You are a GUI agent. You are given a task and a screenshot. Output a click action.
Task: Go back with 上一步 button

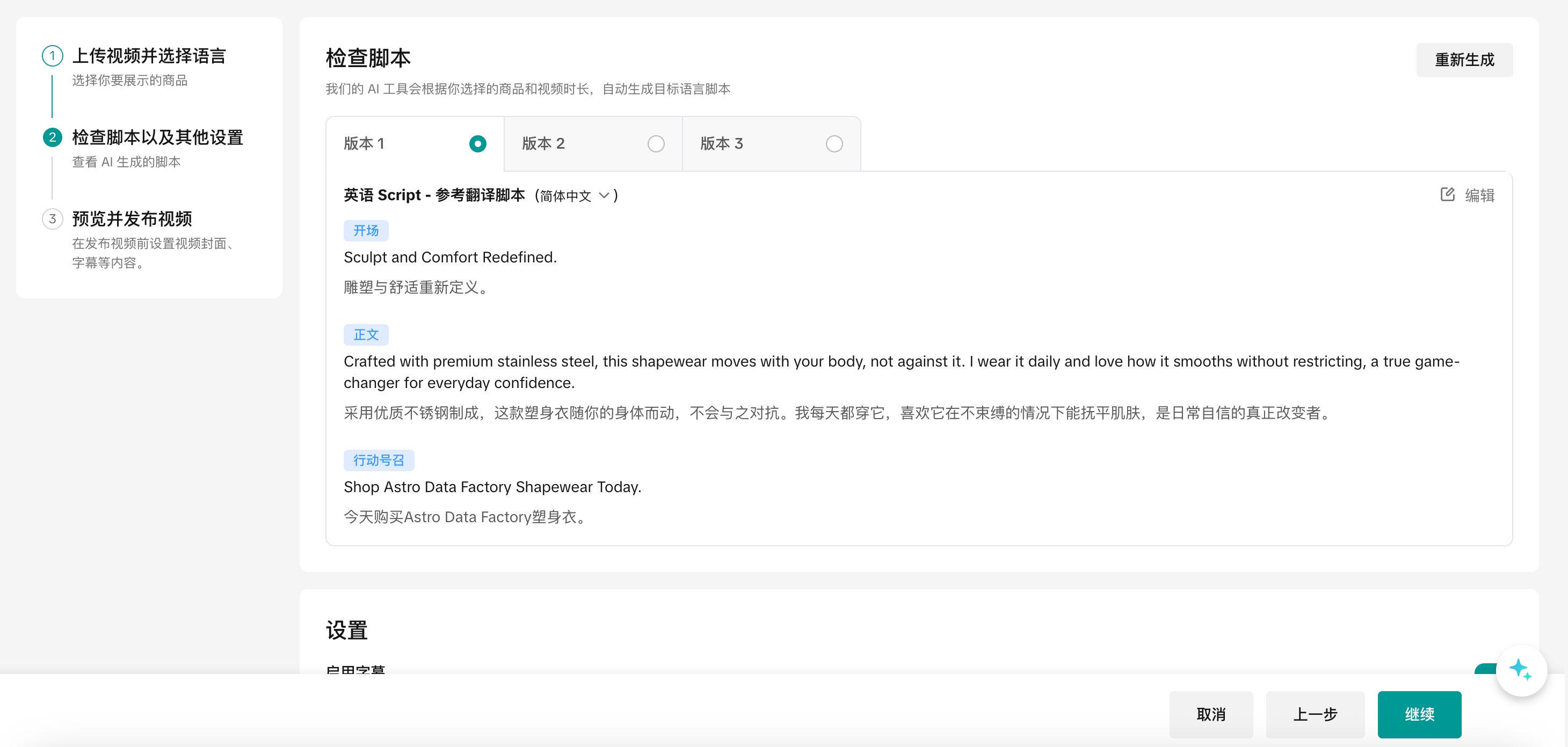click(x=1315, y=714)
